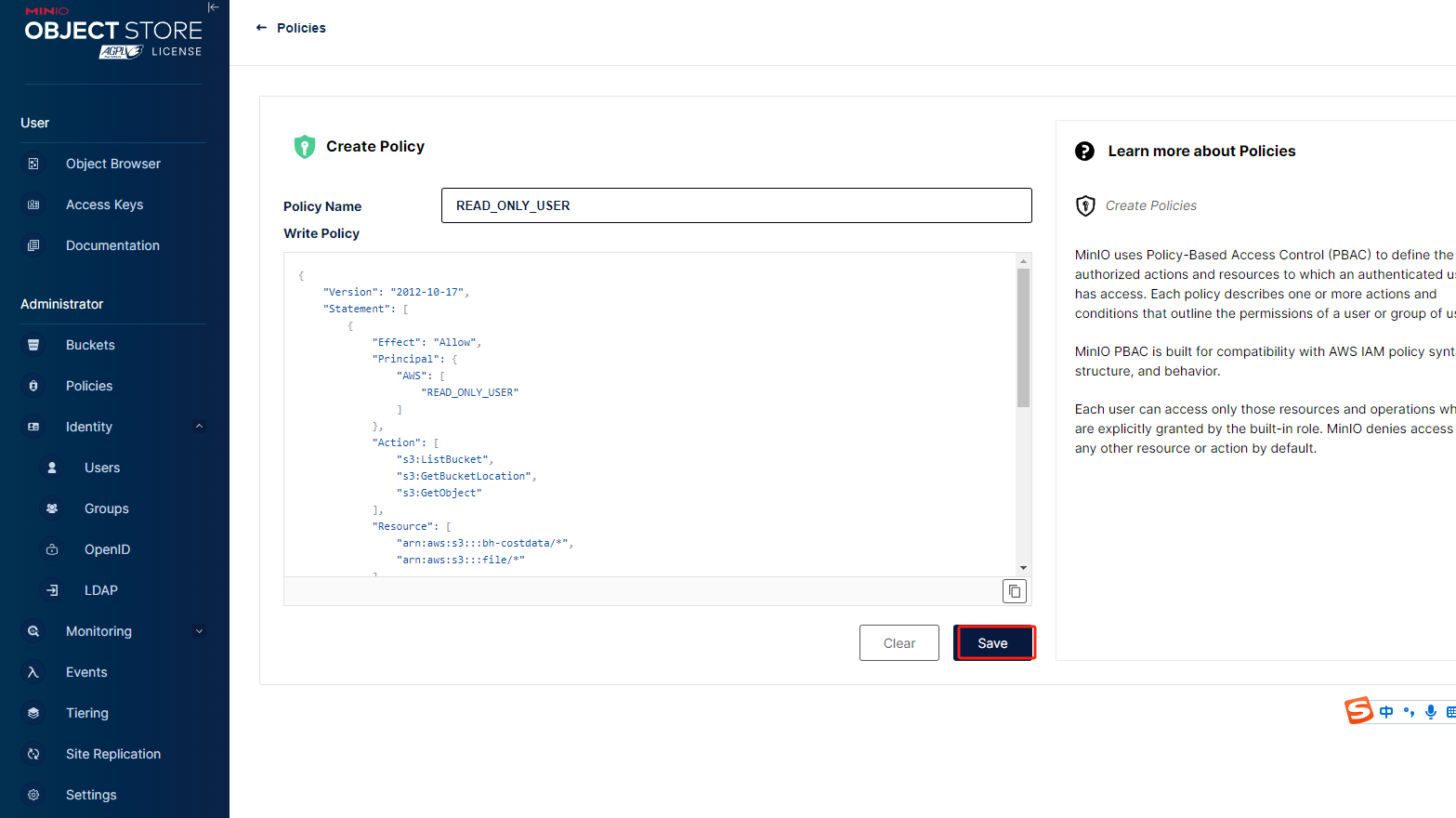The height and width of the screenshot is (818, 1456).
Task: Collapse the Identity menu chevron
Action: [x=199, y=427]
